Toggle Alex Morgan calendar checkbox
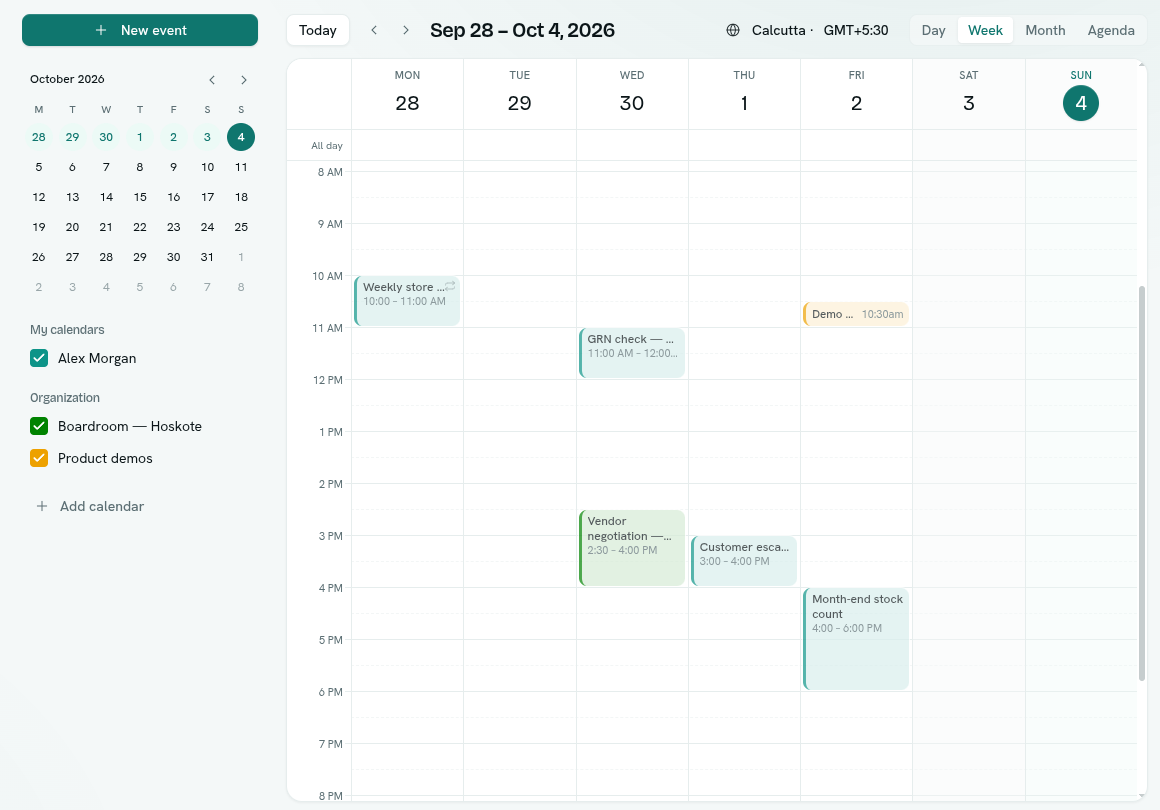1160x810 pixels. [x=39, y=358]
